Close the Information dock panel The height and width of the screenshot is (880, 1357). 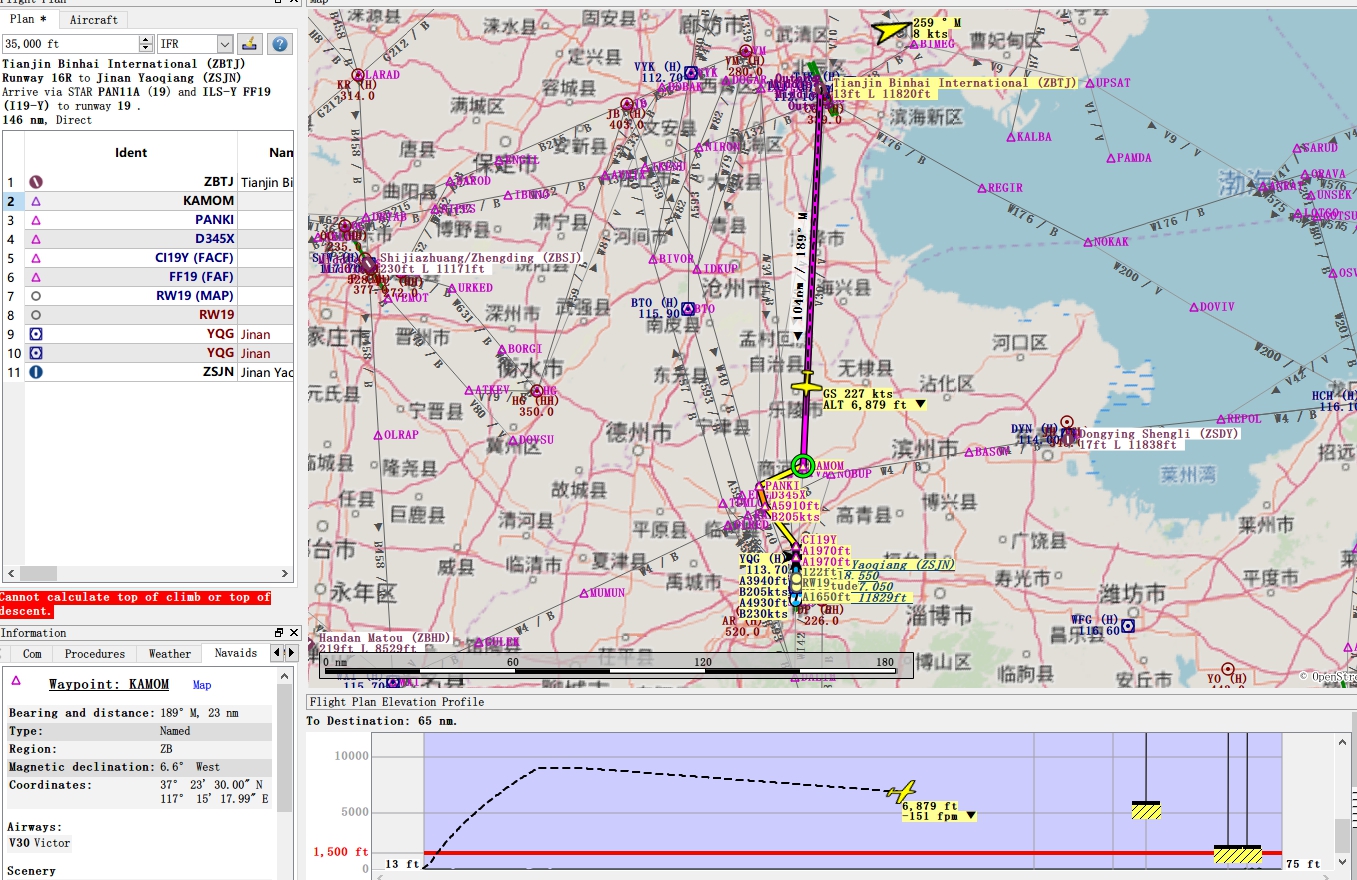[x=294, y=633]
